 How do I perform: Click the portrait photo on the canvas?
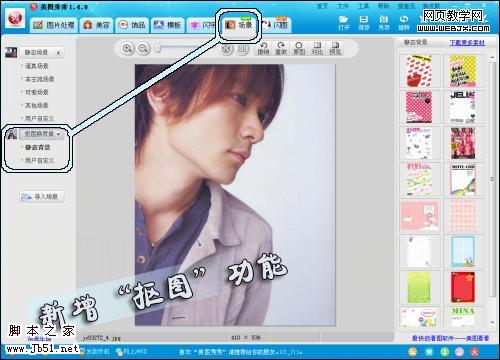click(x=235, y=195)
